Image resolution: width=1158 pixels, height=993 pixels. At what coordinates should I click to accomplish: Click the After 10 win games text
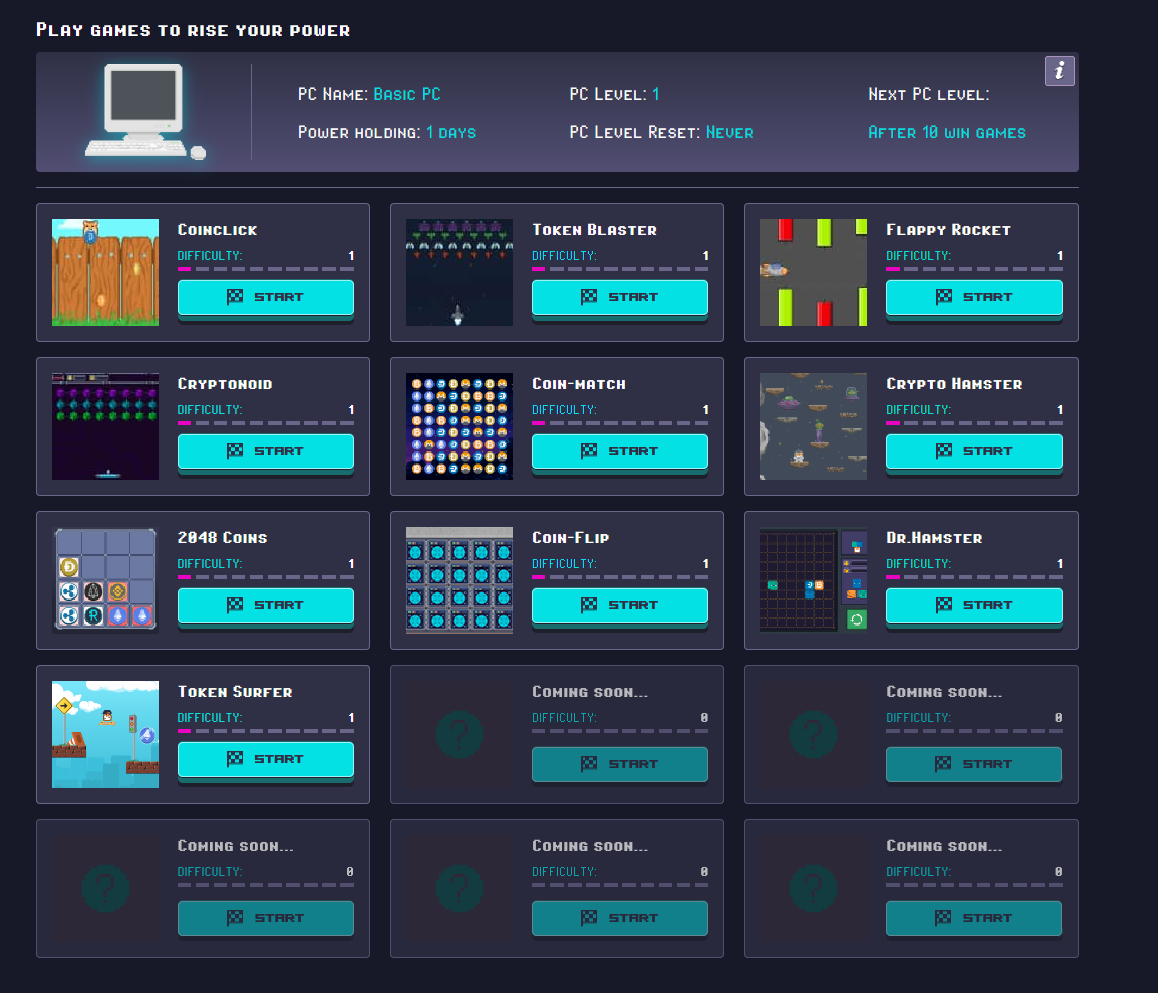pos(947,133)
